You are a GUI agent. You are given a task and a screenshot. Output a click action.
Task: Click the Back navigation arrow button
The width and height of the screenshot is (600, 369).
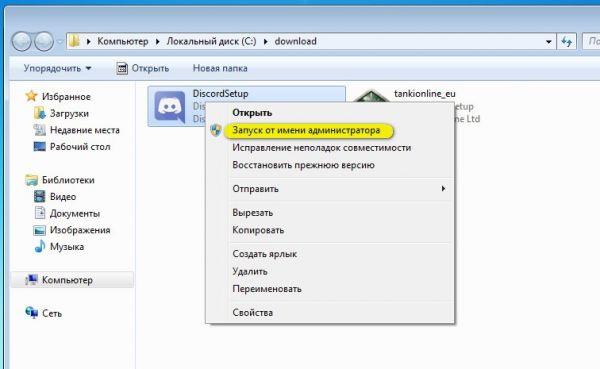click(x=21, y=41)
